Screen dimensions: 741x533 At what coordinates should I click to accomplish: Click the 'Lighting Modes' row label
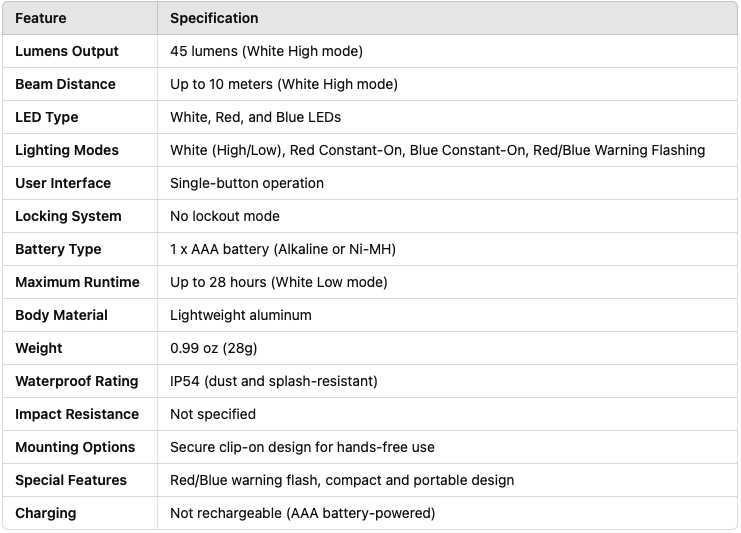pos(67,150)
